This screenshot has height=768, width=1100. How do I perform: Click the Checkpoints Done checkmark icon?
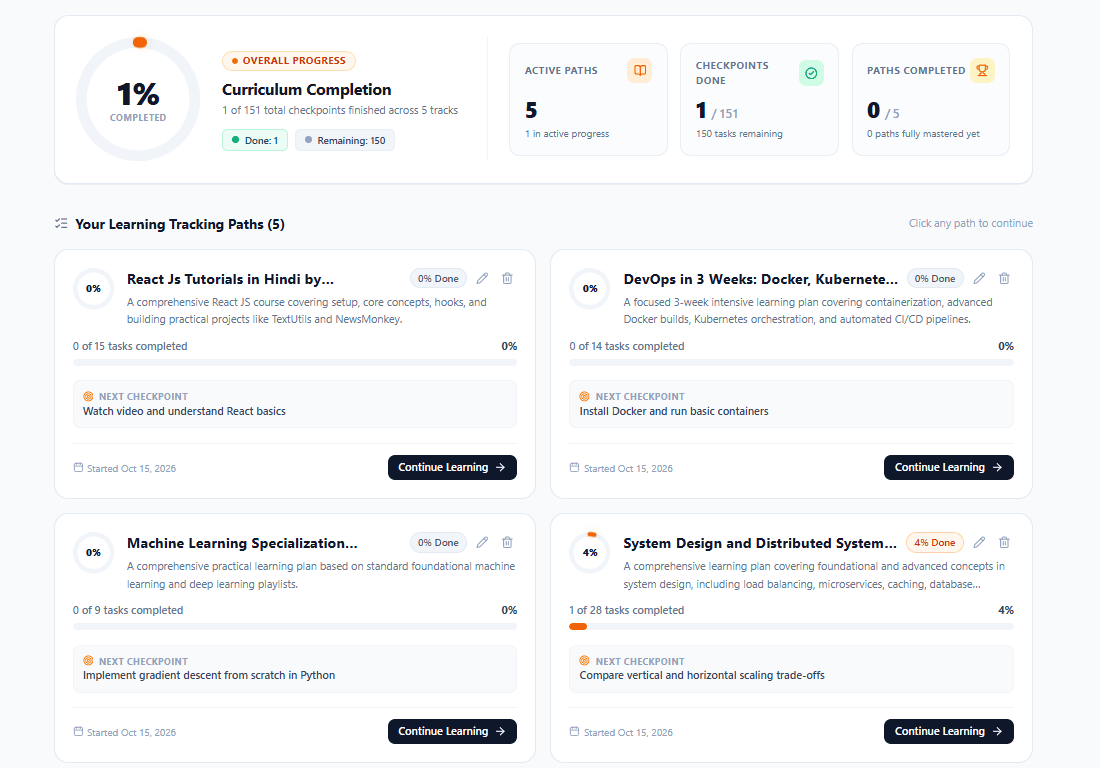[x=811, y=73]
